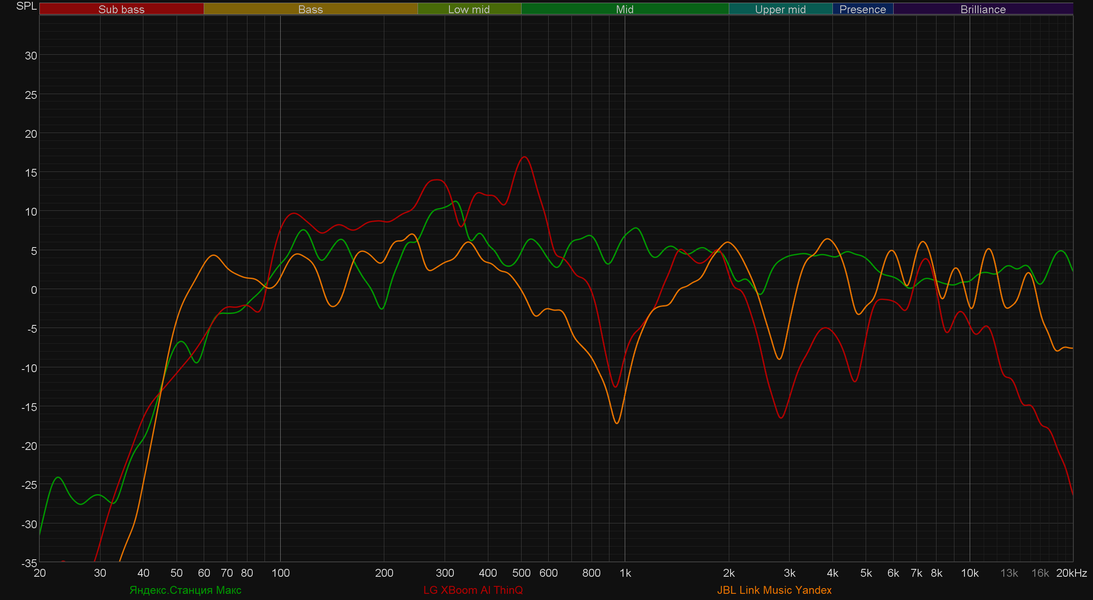Screen dimensions: 1093x600
Task: Click the JBL Link Music Yandex legend label
Action: click(774, 590)
